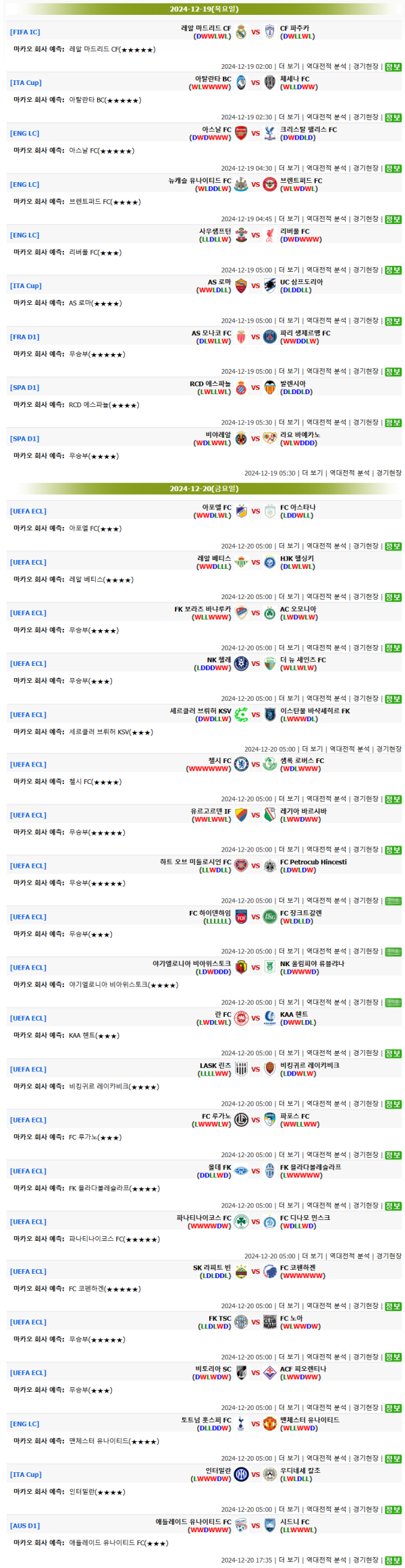Open 역대전적 분석 for Arsenal vs Crystal Palace
405x1568 pixels.
click(x=326, y=169)
